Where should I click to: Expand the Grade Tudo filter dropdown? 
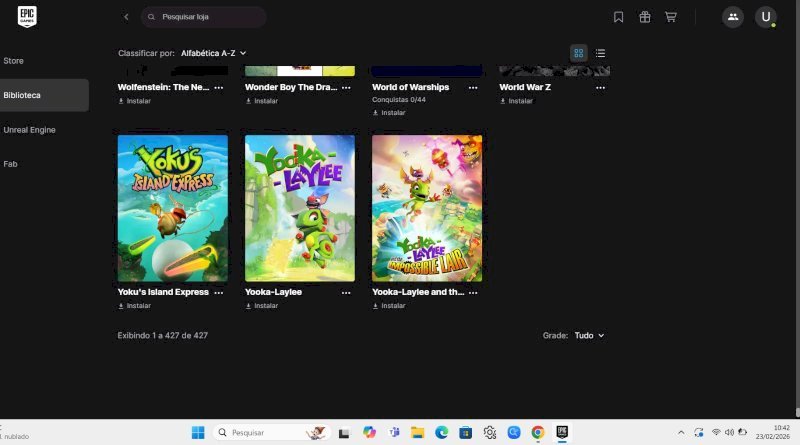coord(589,336)
